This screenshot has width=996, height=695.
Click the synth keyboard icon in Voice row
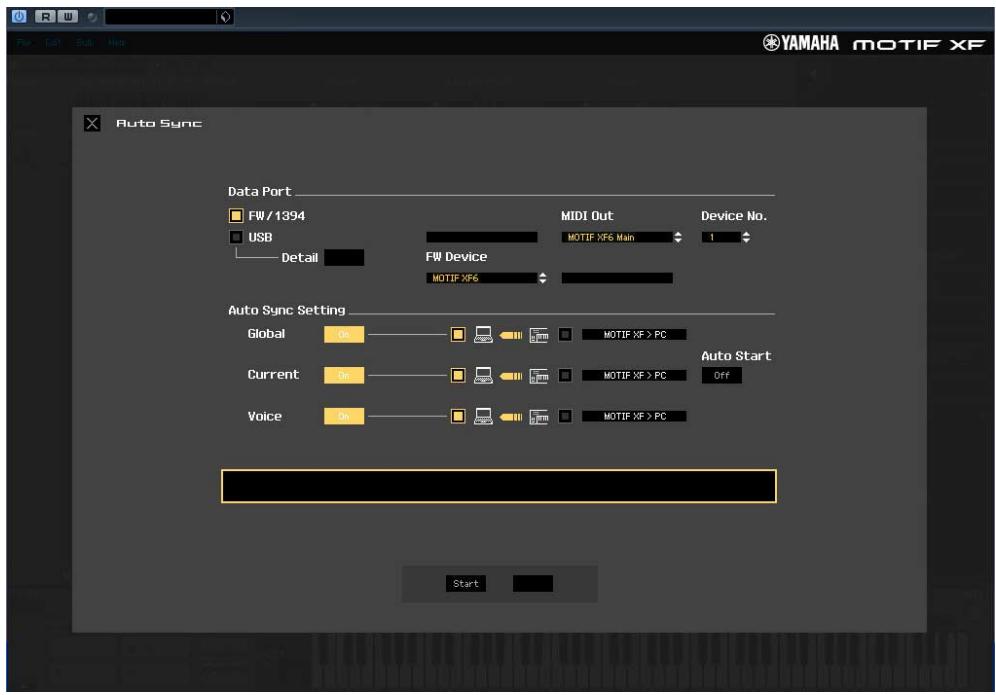click(539, 417)
